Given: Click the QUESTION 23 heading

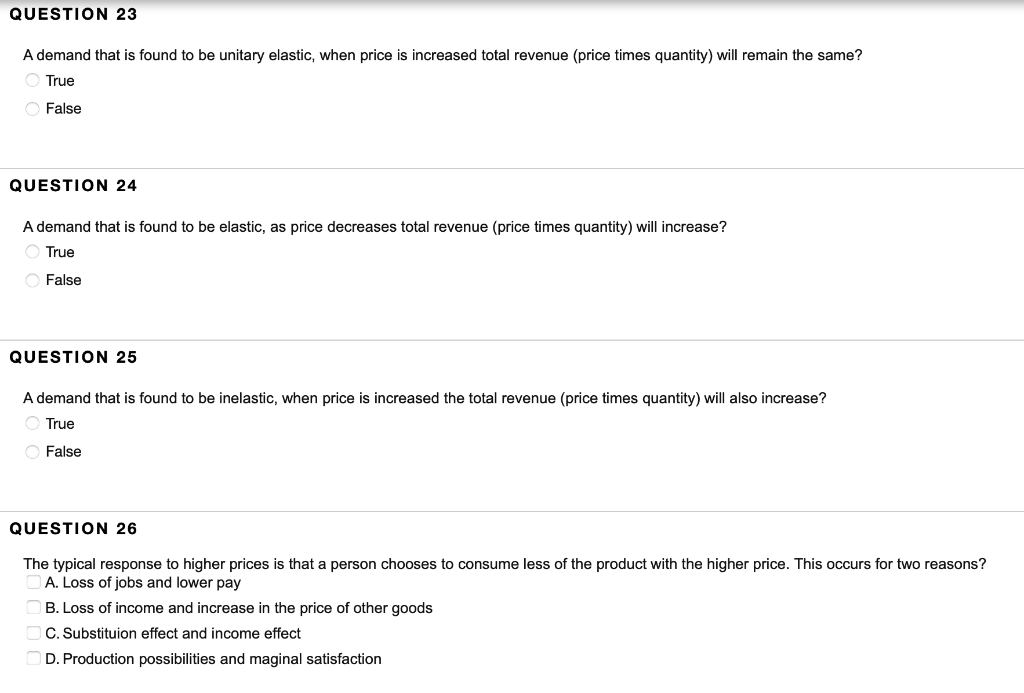Looking at the screenshot, I should pos(73,14).
